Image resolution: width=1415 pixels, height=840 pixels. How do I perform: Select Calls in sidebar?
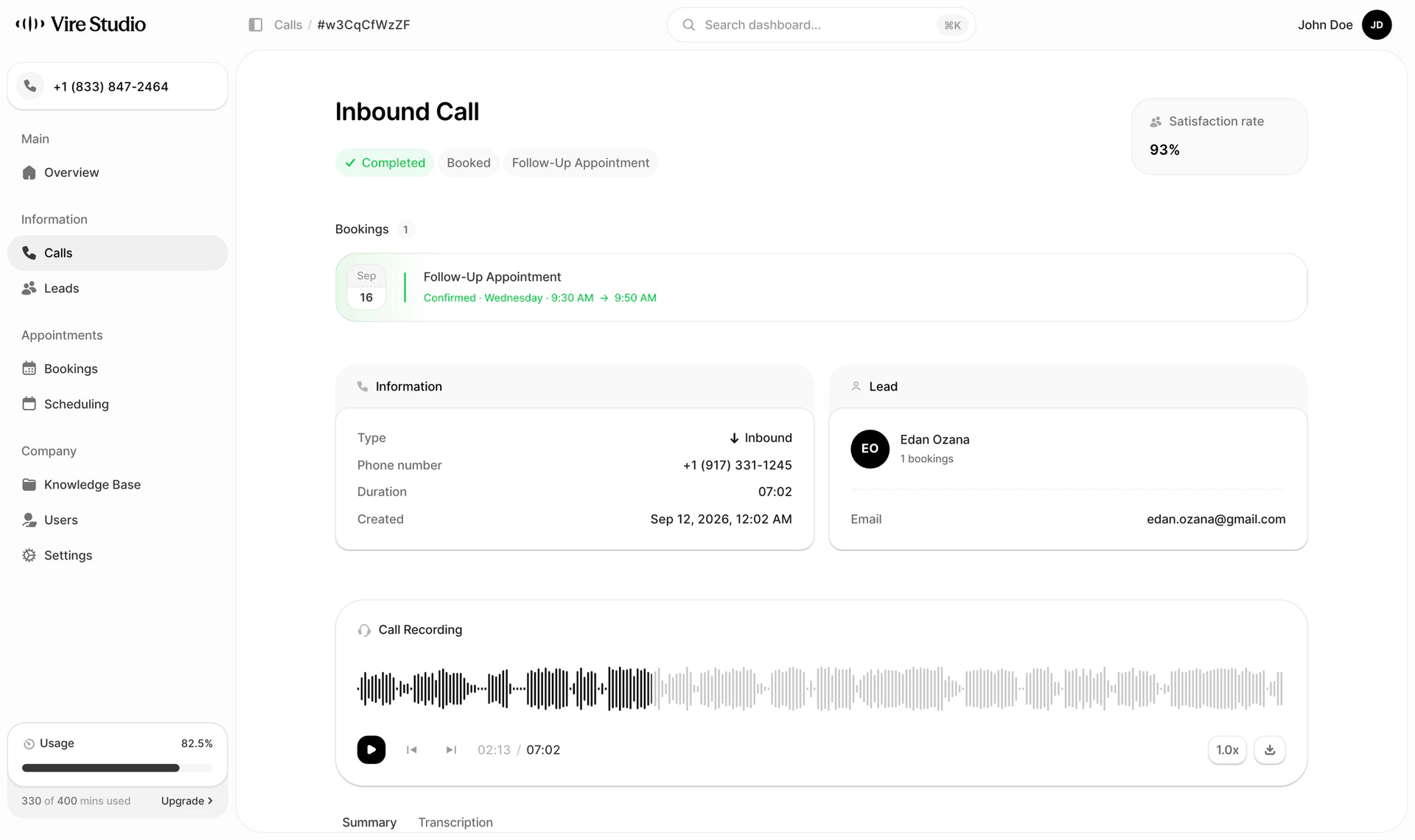118,253
